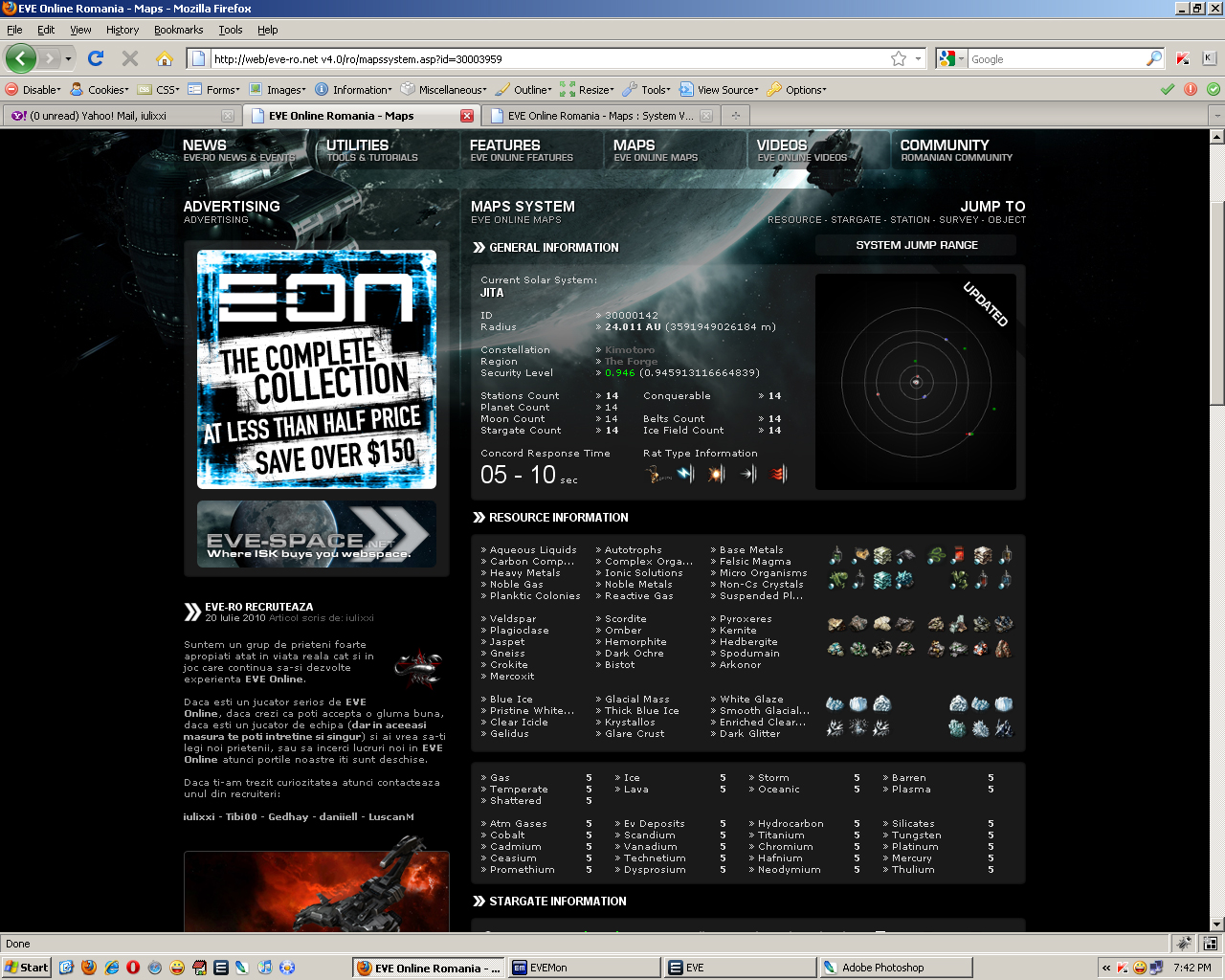The image size is (1225, 980).
Task: Open the Edit menu
Action: [x=46, y=30]
